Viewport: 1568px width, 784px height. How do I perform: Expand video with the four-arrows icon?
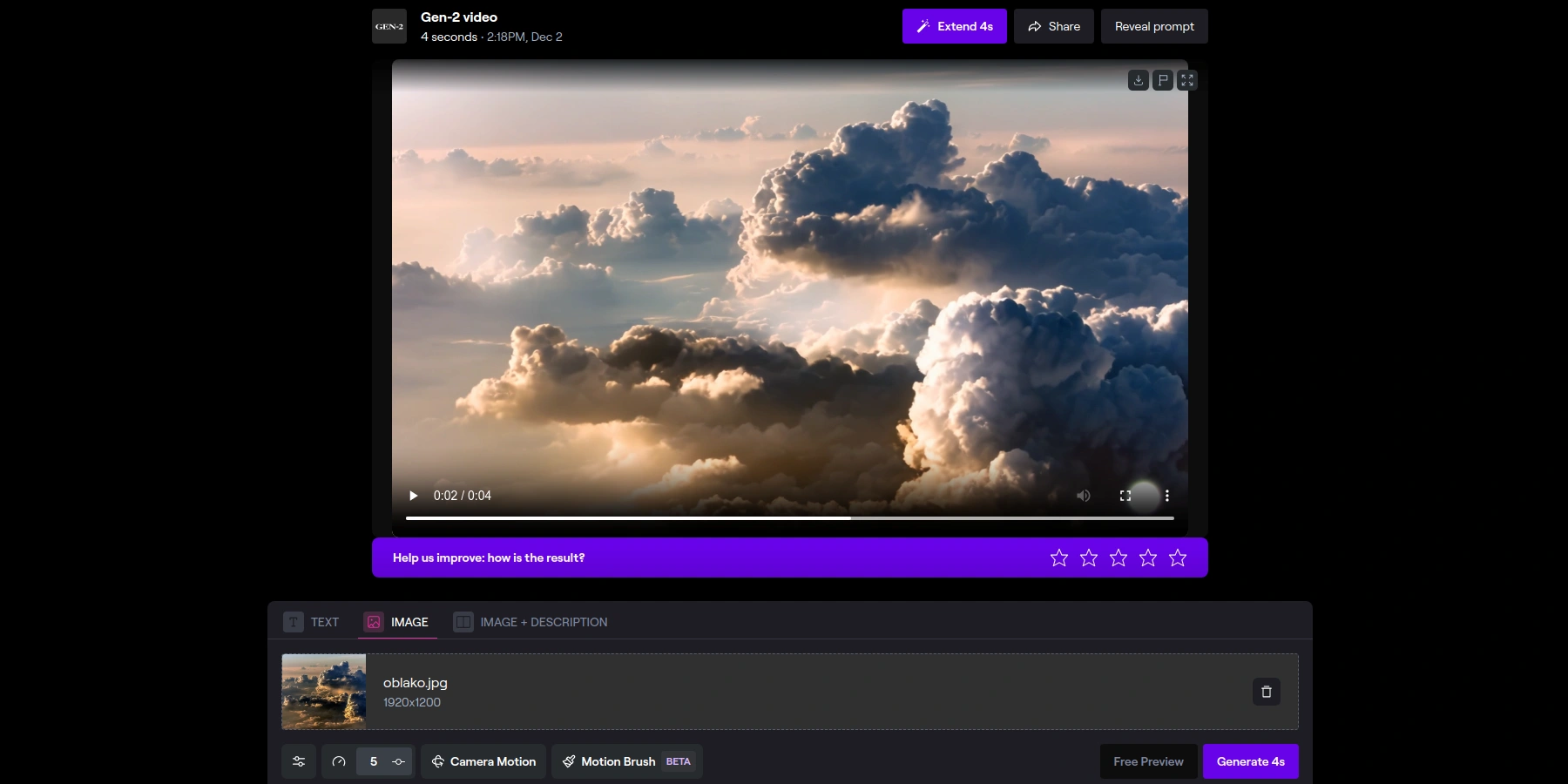point(1186,80)
